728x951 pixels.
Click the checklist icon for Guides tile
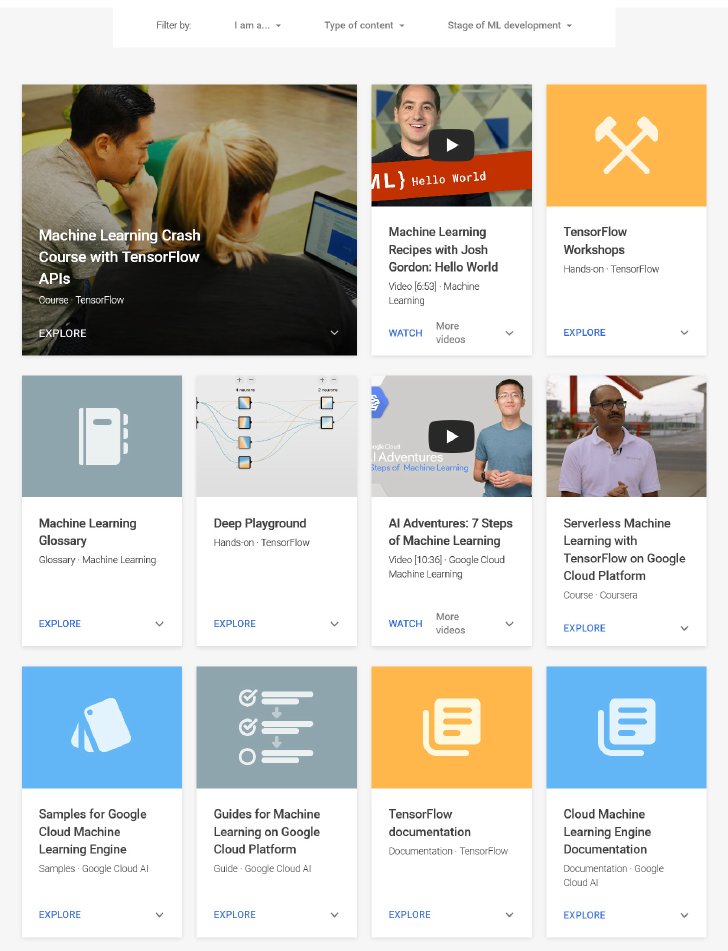[276, 727]
